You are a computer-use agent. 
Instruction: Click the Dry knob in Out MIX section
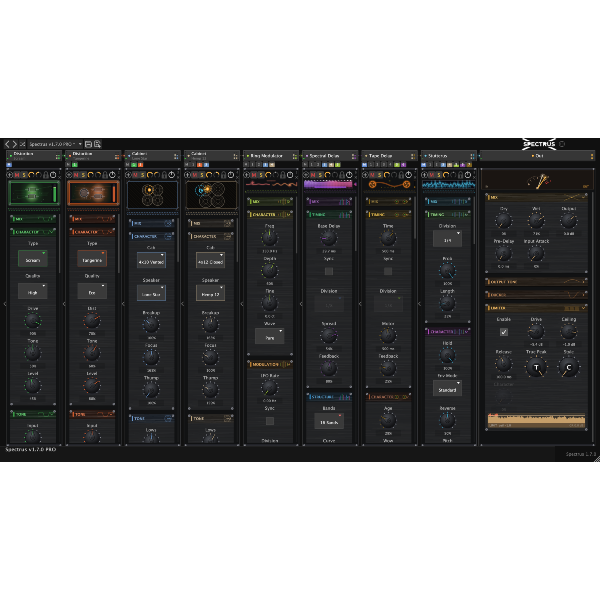pyautogui.click(x=504, y=220)
